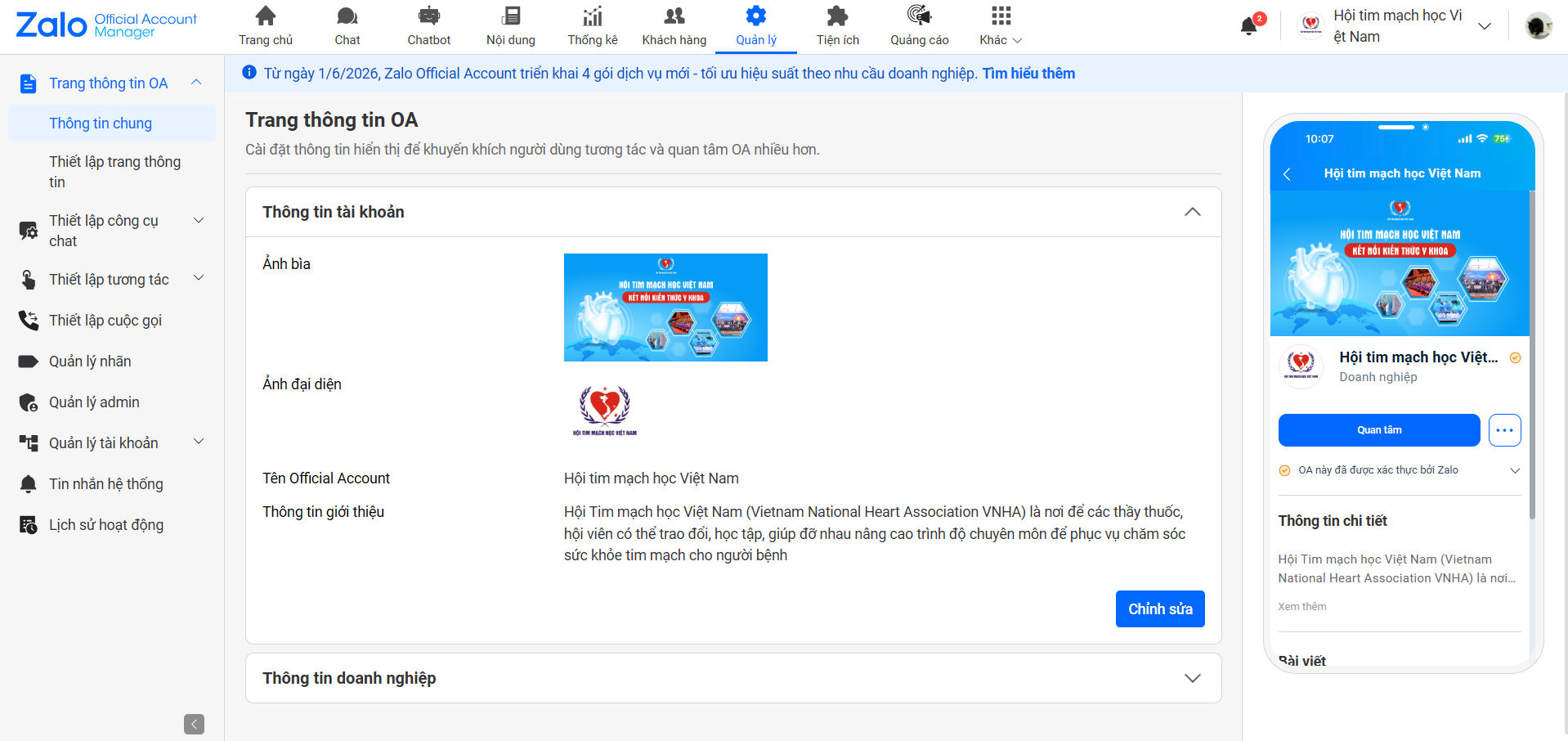Expand the Zalo verification info in preview

point(1514,470)
